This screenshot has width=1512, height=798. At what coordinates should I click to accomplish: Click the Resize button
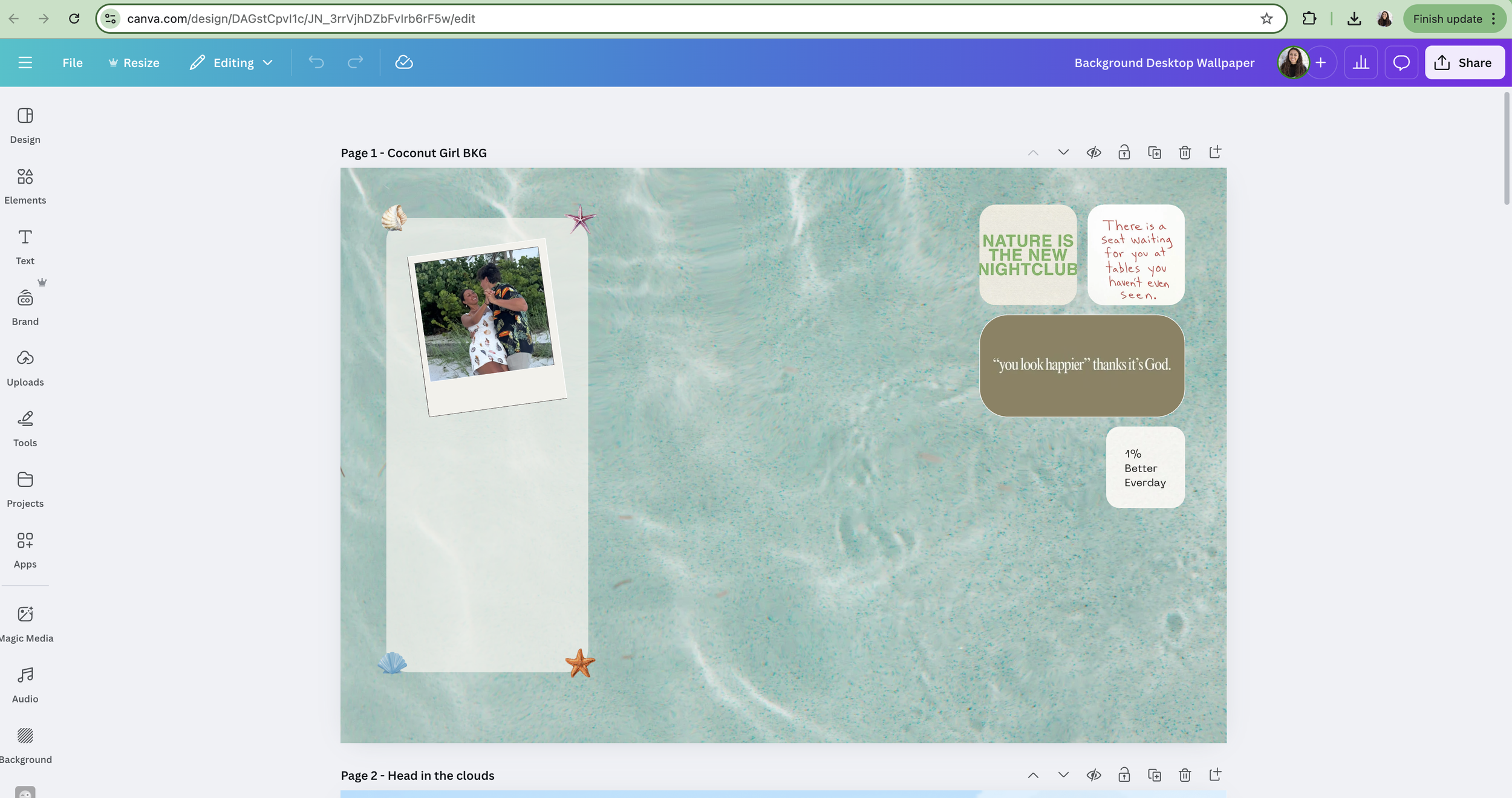(x=134, y=62)
